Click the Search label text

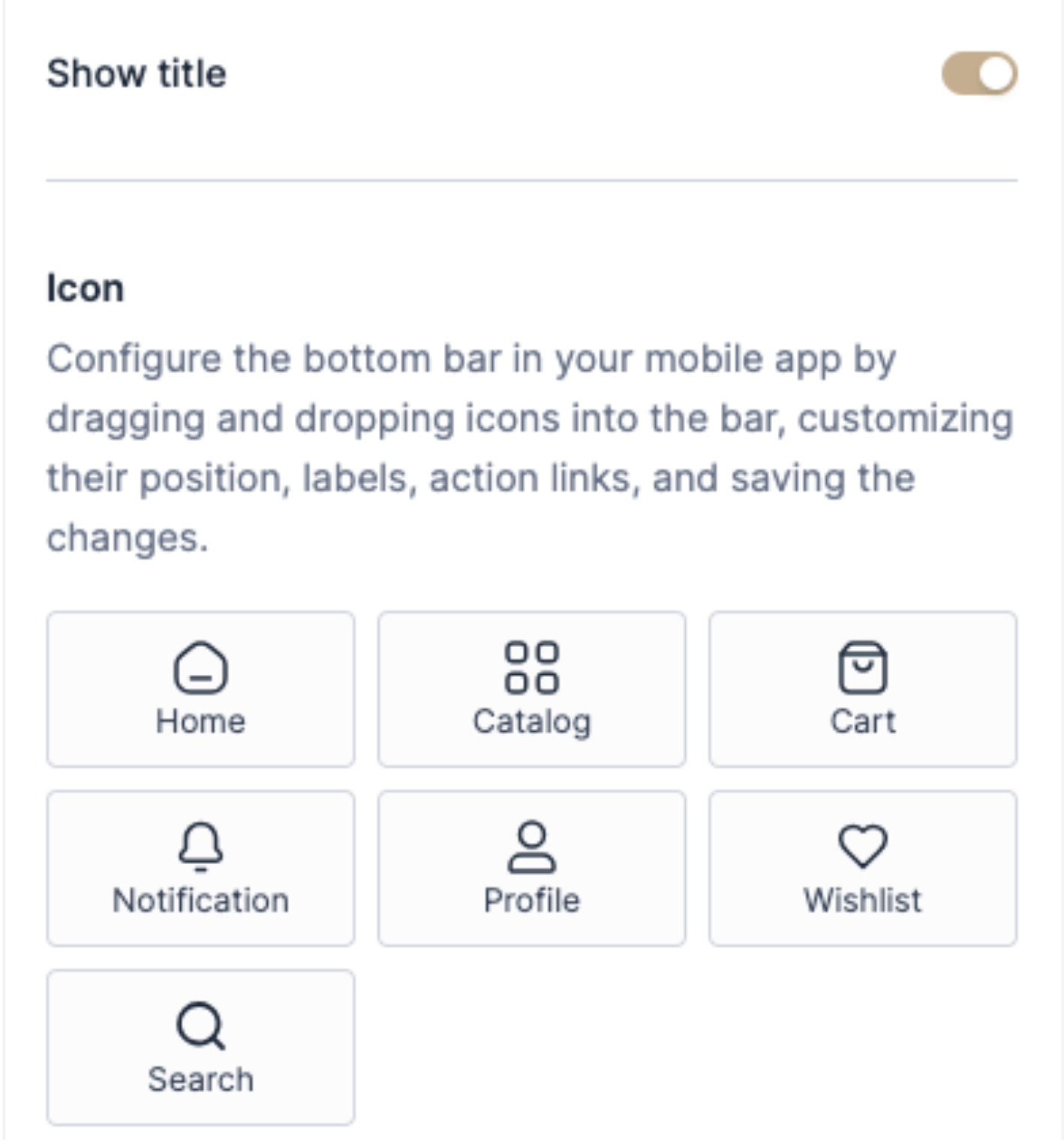(x=200, y=1079)
